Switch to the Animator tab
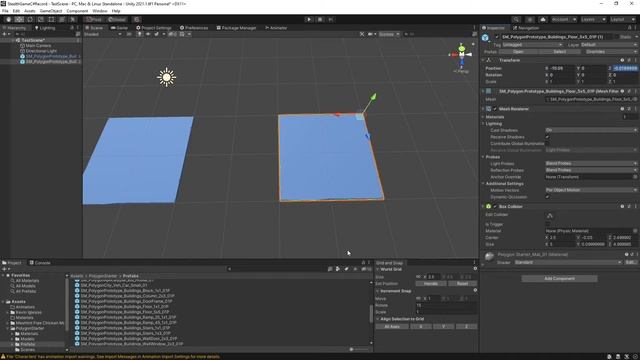Image resolution: width=640 pixels, height=360 pixels. 276,28
